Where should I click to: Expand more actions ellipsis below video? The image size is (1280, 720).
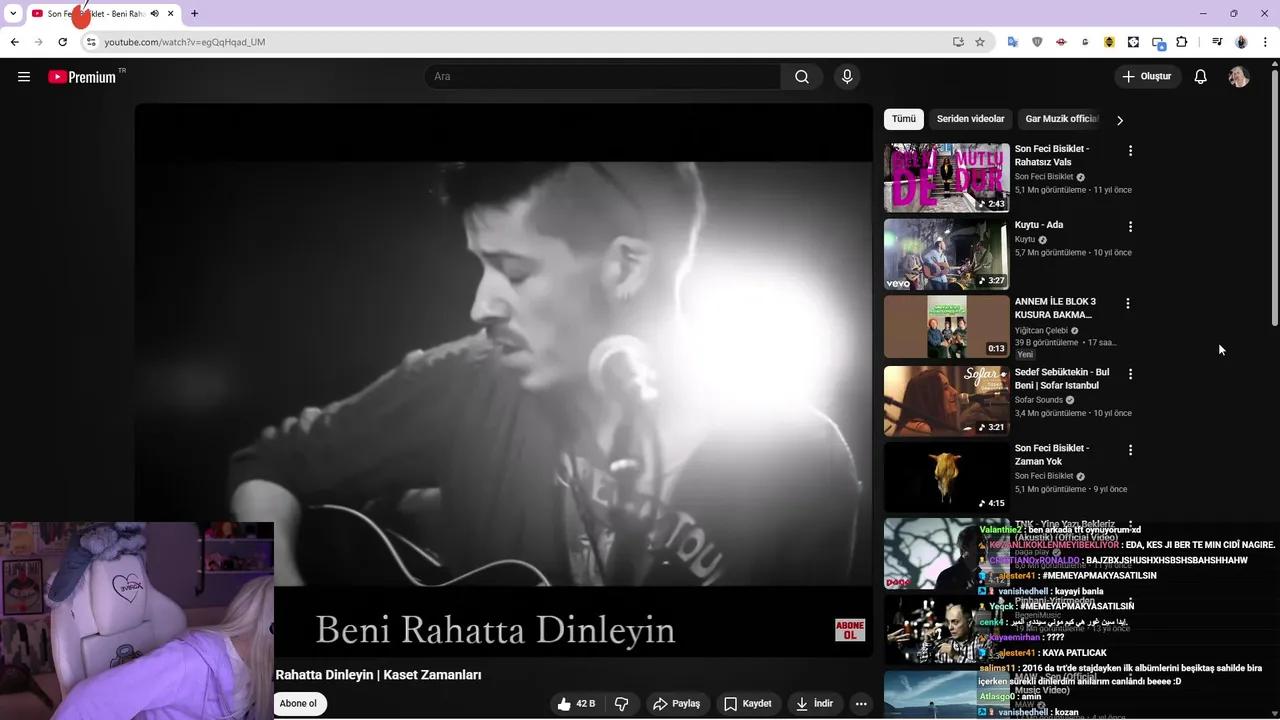(860, 704)
